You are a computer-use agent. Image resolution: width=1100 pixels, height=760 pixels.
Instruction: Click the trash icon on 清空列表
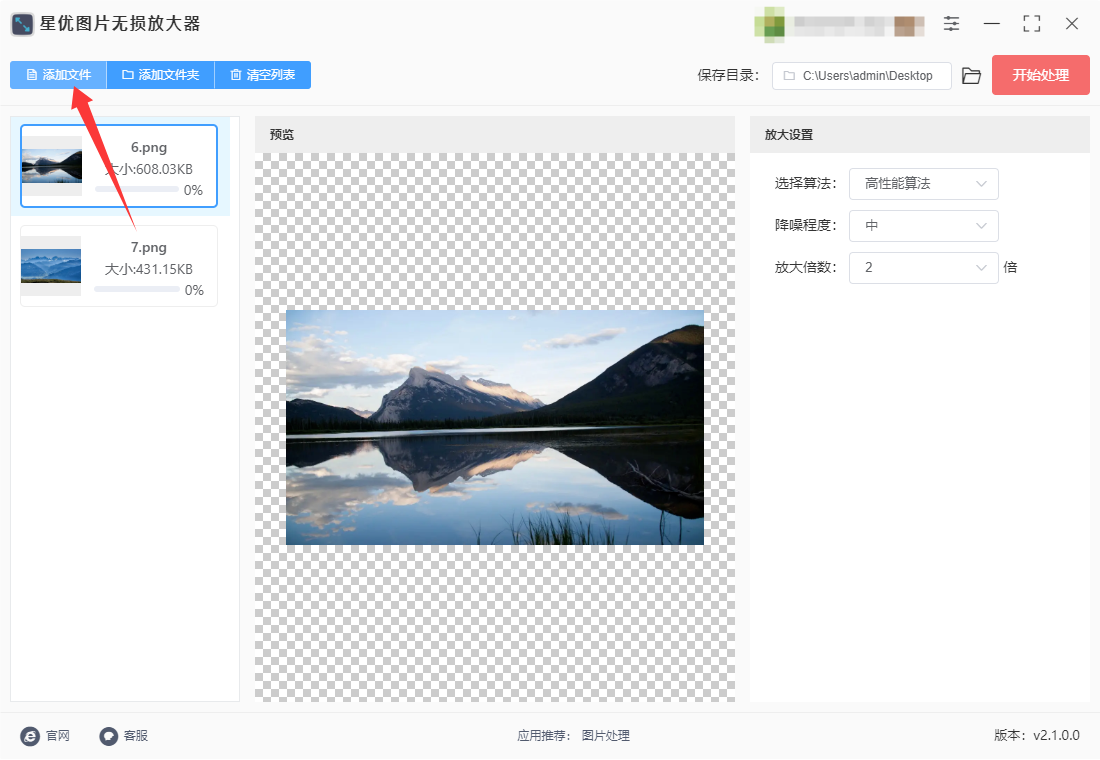pos(236,74)
